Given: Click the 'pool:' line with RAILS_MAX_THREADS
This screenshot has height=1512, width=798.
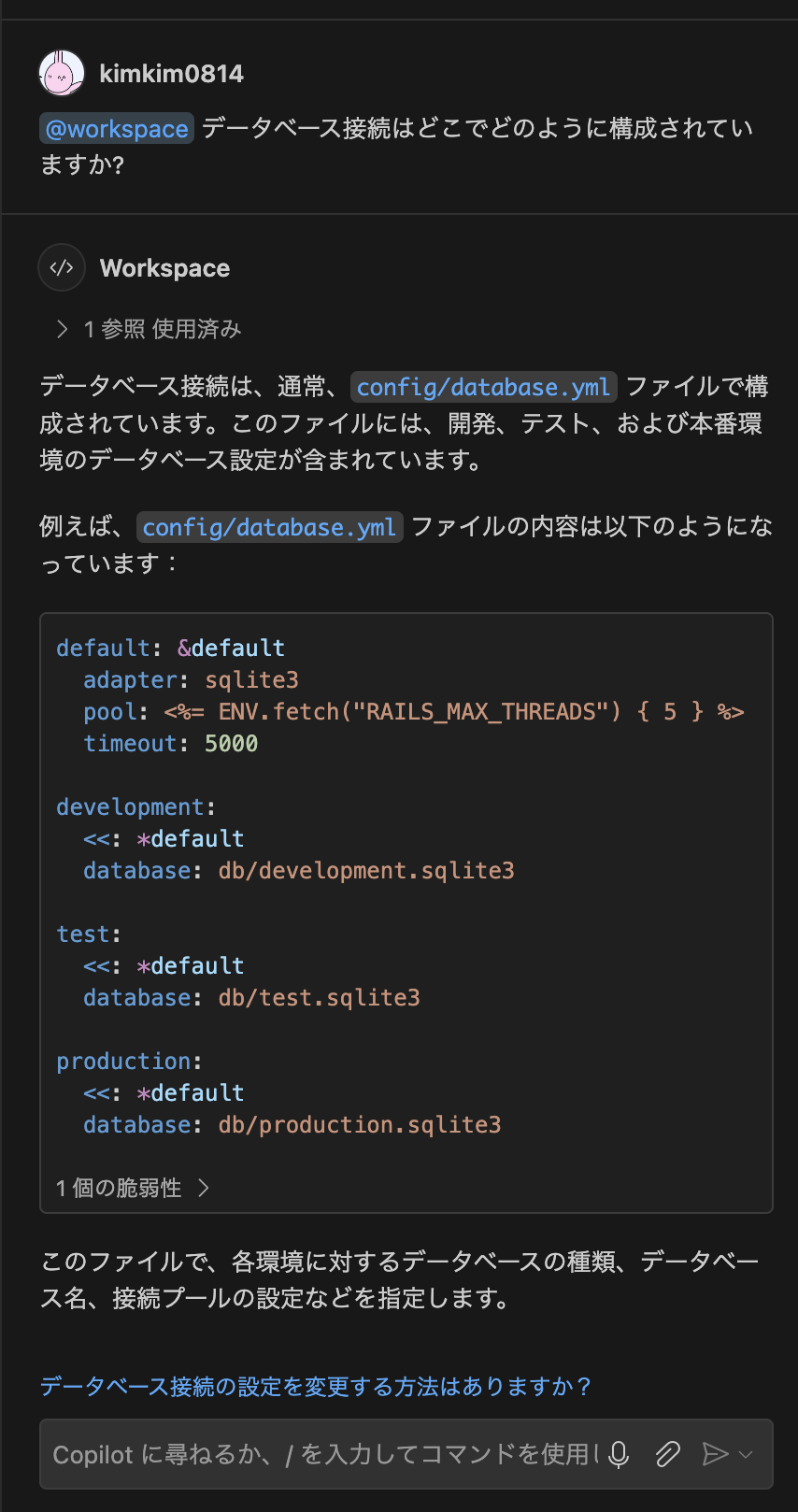Looking at the screenshot, I should click(x=414, y=712).
